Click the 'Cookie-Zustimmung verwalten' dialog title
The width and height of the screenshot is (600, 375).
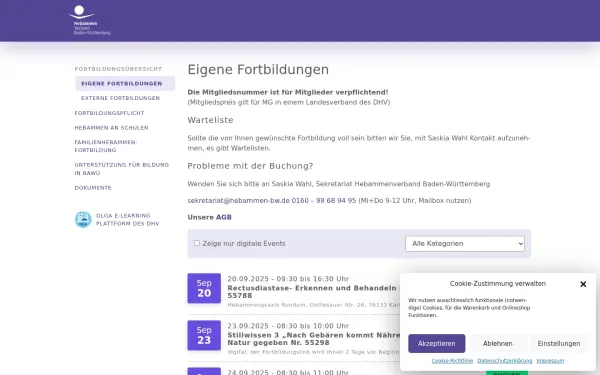click(x=497, y=284)
